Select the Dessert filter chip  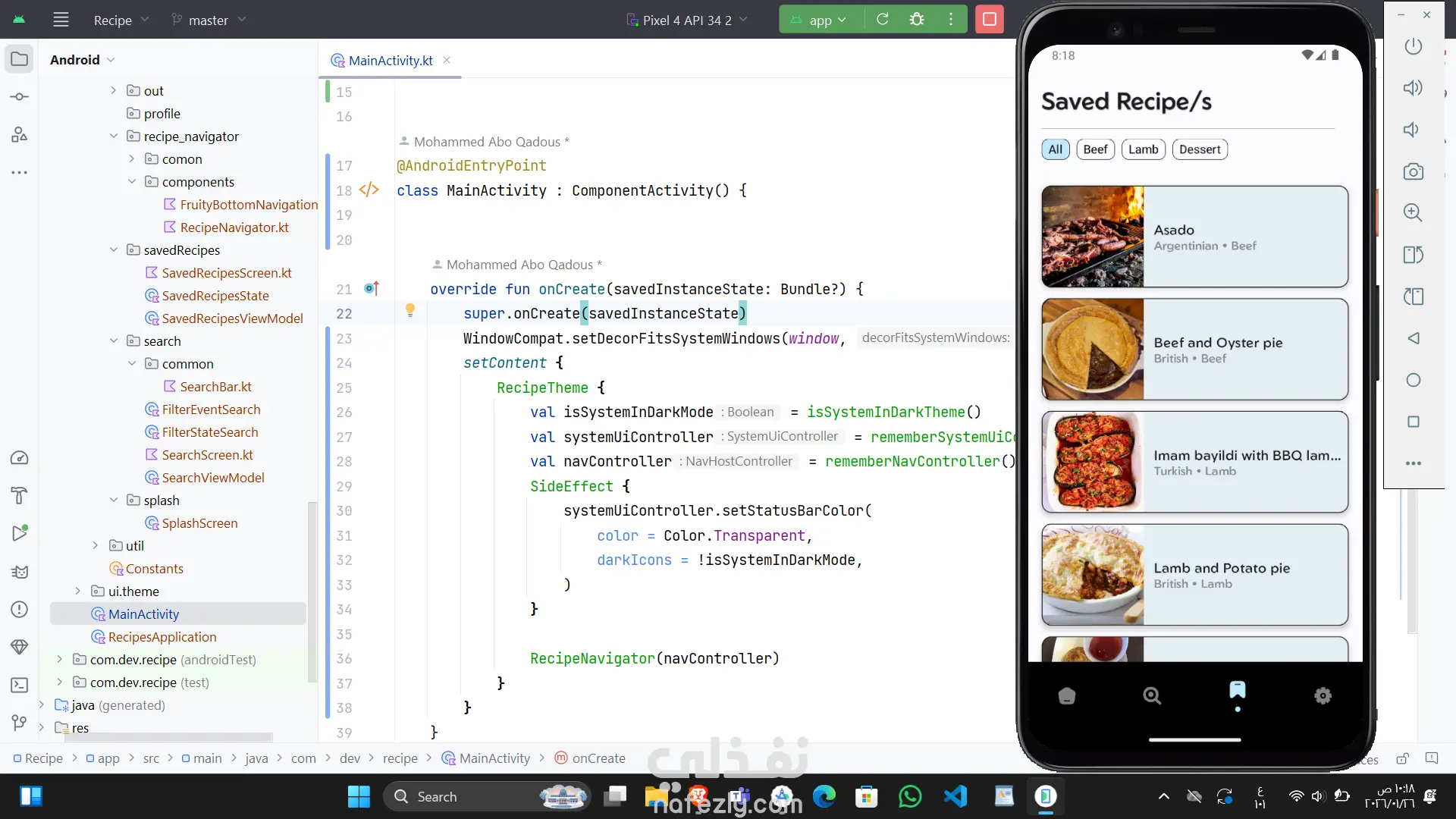[x=1200, y=149]
